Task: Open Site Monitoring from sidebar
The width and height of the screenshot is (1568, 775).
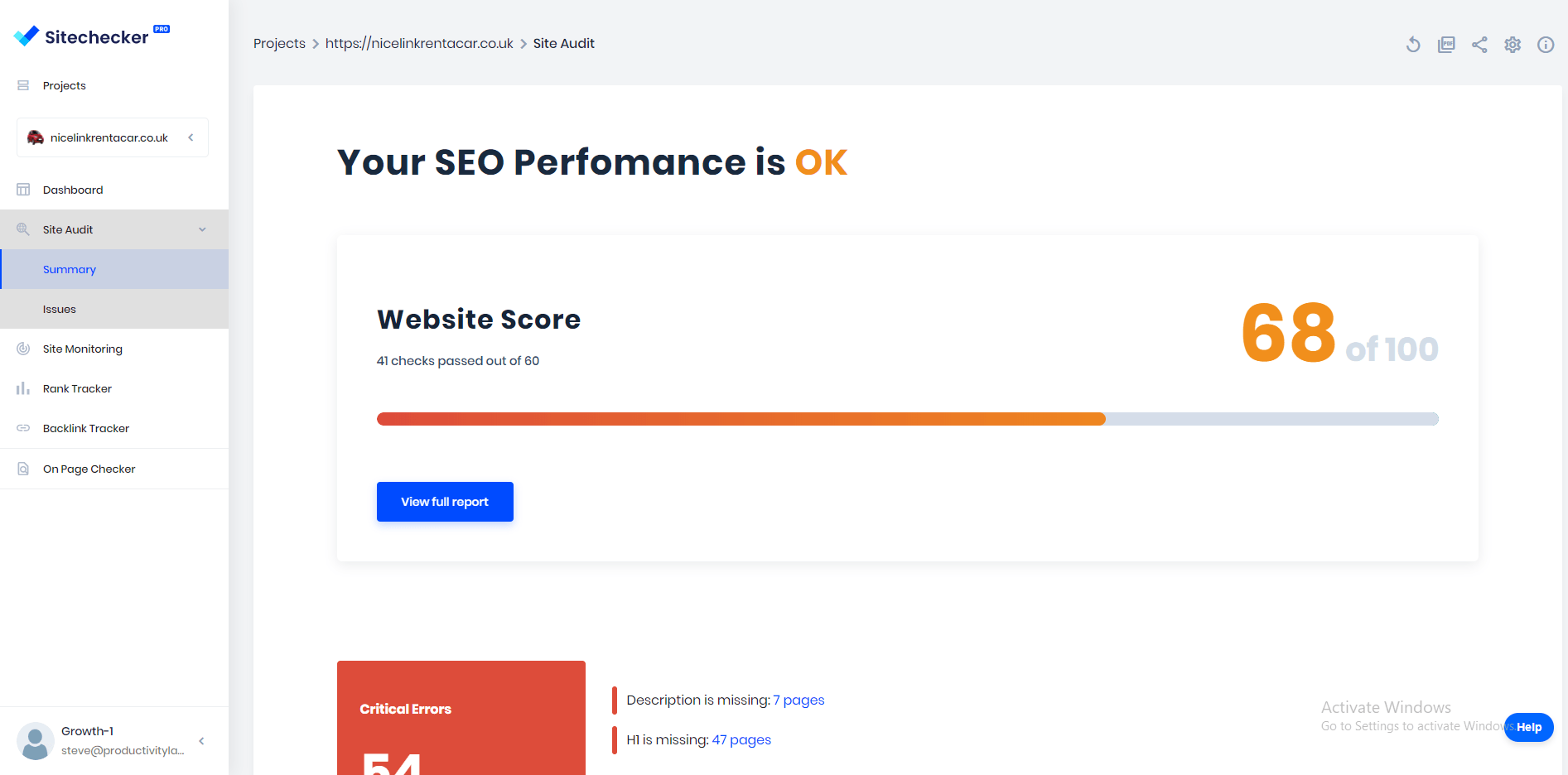Action: pos(114,349)
